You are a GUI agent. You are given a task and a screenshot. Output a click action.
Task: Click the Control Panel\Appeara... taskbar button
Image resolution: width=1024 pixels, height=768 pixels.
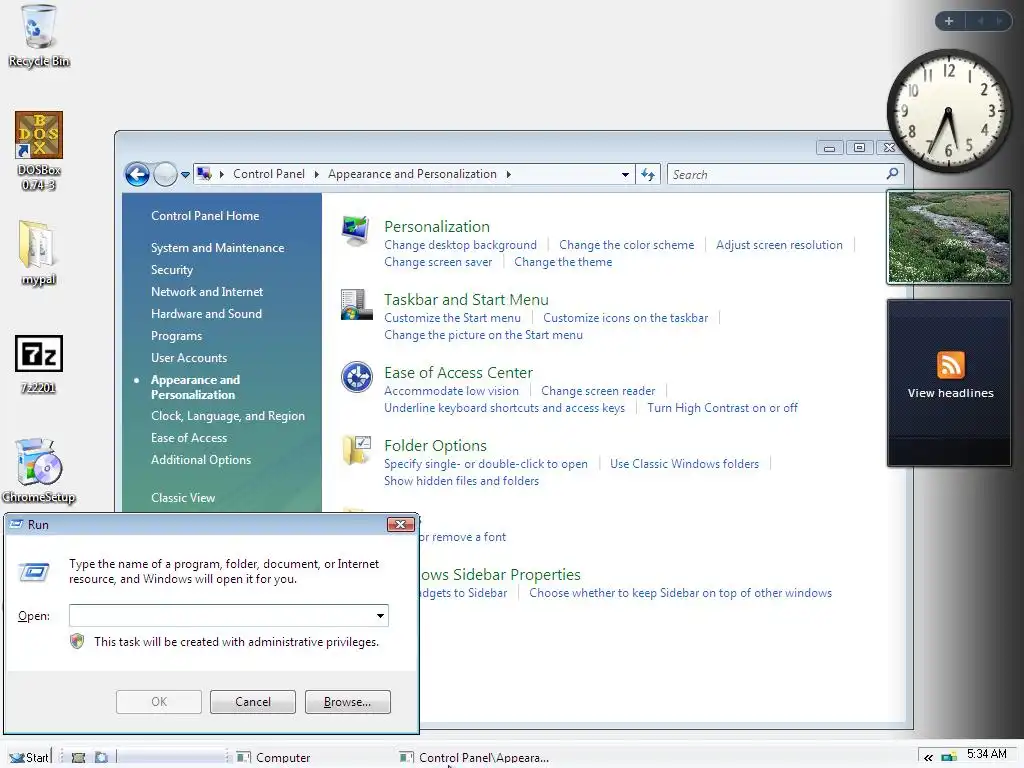click(x=475, y=758)
